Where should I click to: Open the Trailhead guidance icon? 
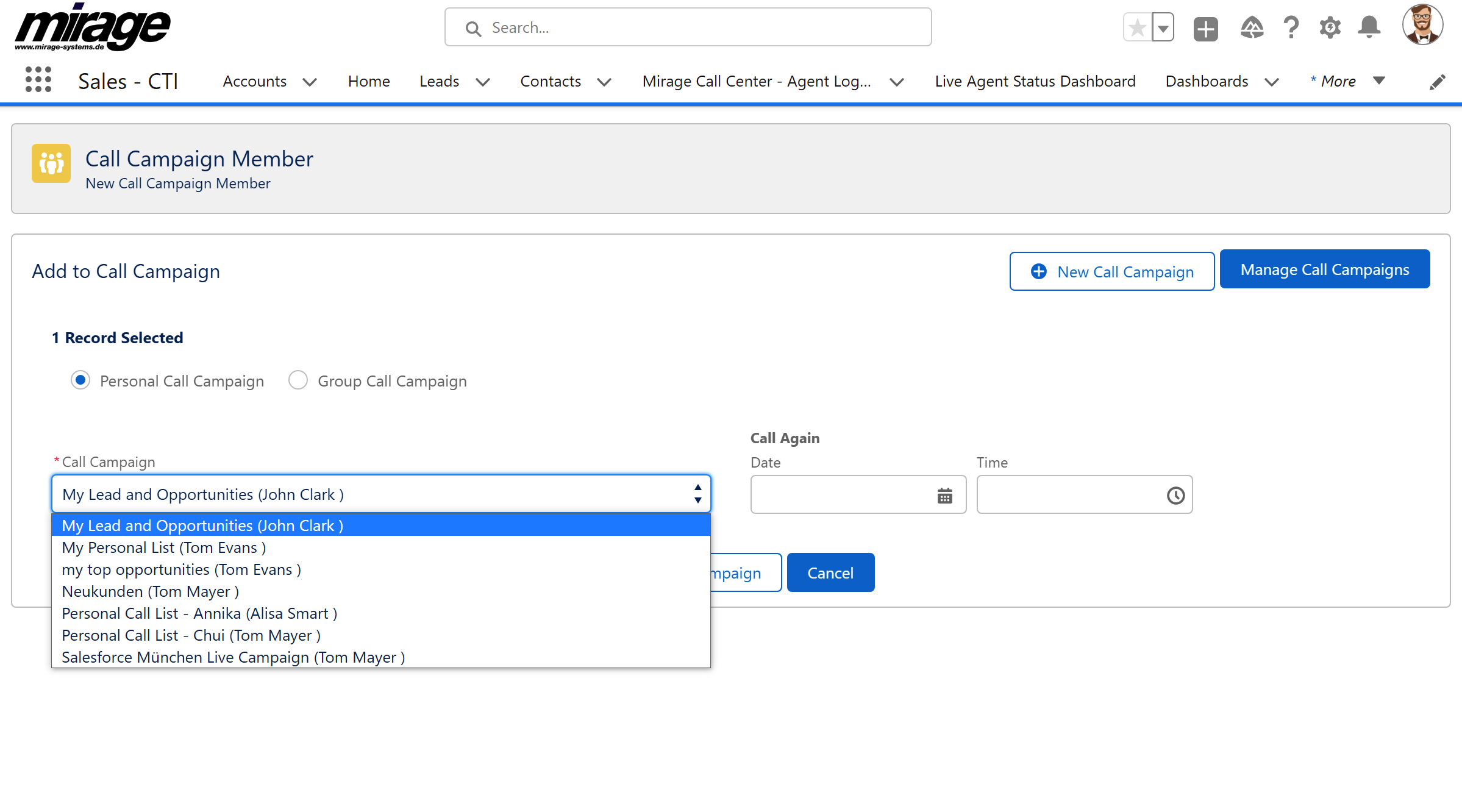pyautogui.click(x=1252, y=28)
